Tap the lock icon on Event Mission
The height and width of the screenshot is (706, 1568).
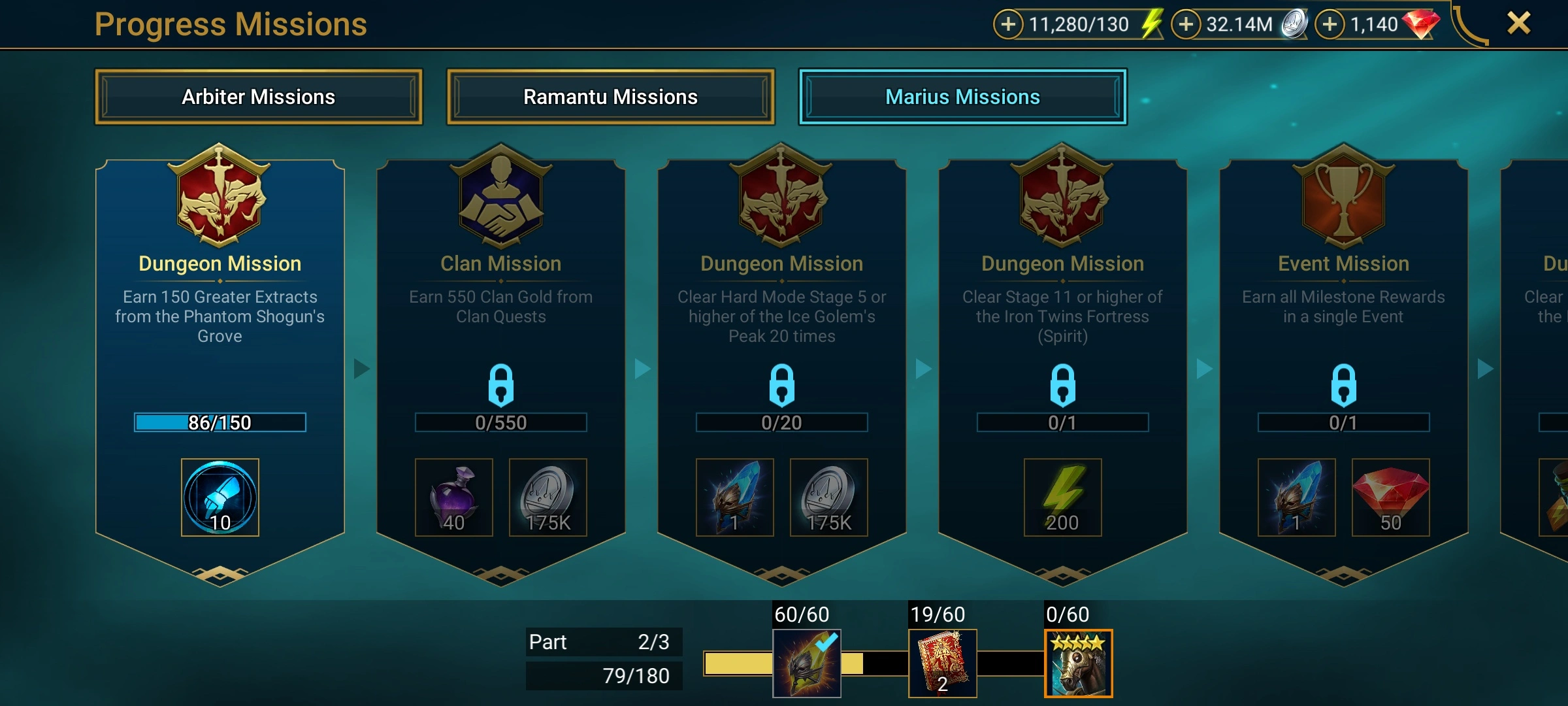[1343, 385]
